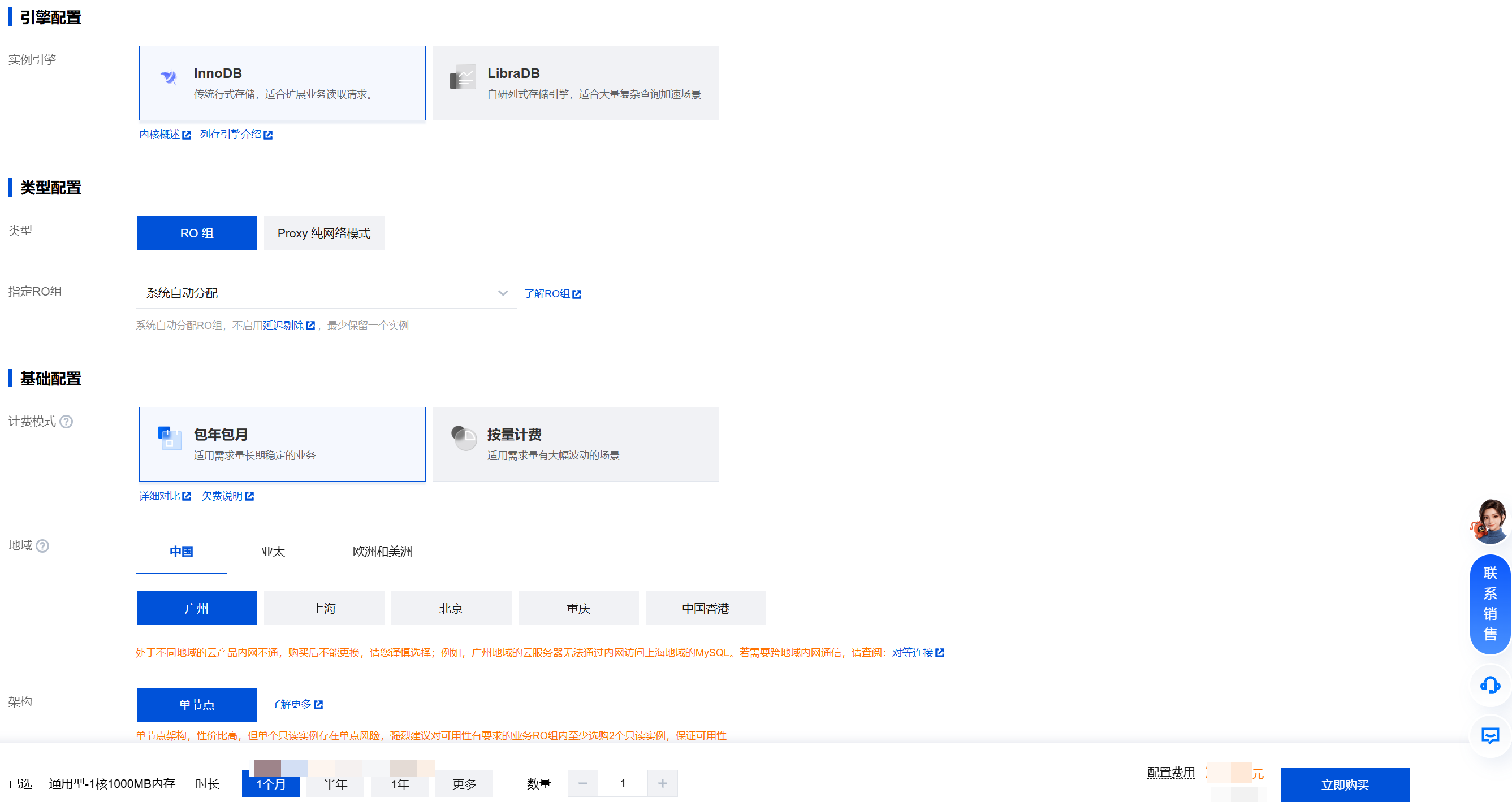
Task: Open the 指定RO组 dropdown
Action: [x=326, y=293]
